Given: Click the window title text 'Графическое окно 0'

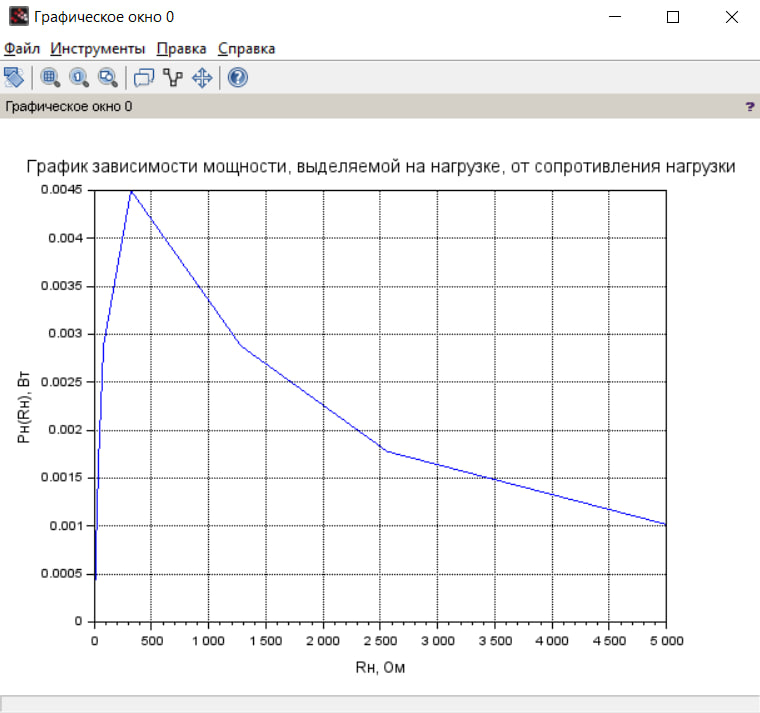Looking at the screenshot, I should [104, 17].
